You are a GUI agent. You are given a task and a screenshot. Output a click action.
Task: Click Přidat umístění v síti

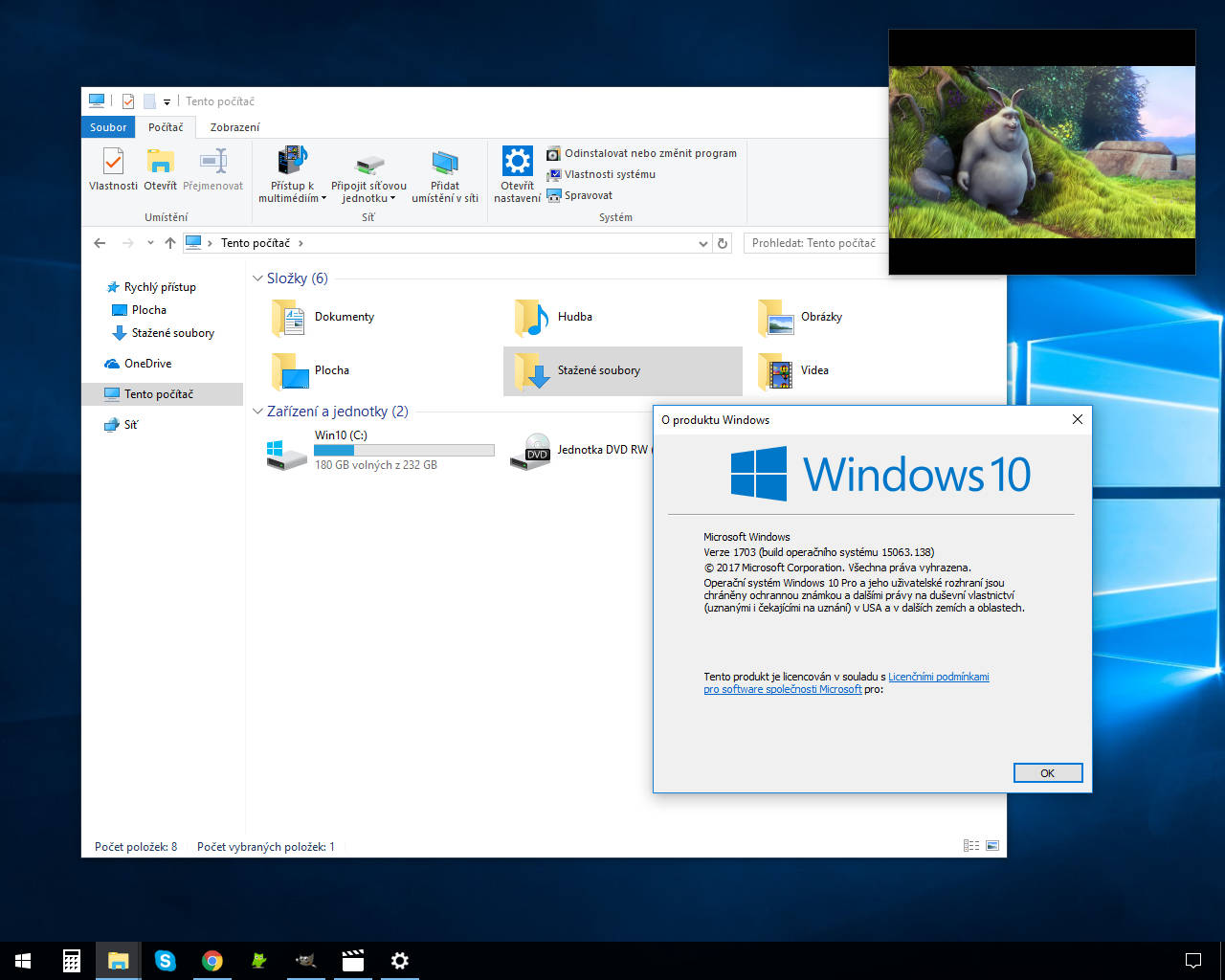(445, 175)
